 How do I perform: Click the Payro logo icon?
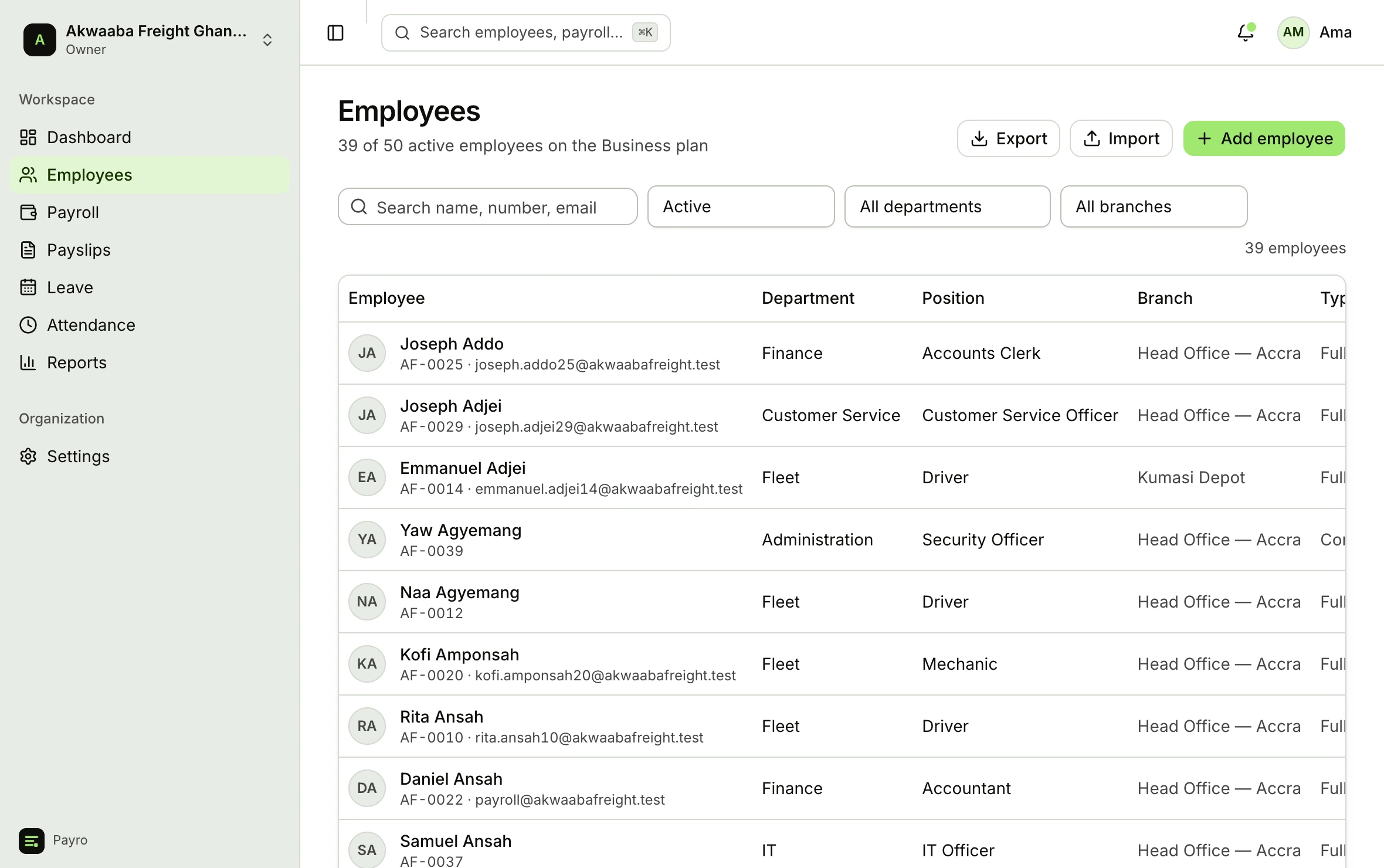(x=32, y=840)
